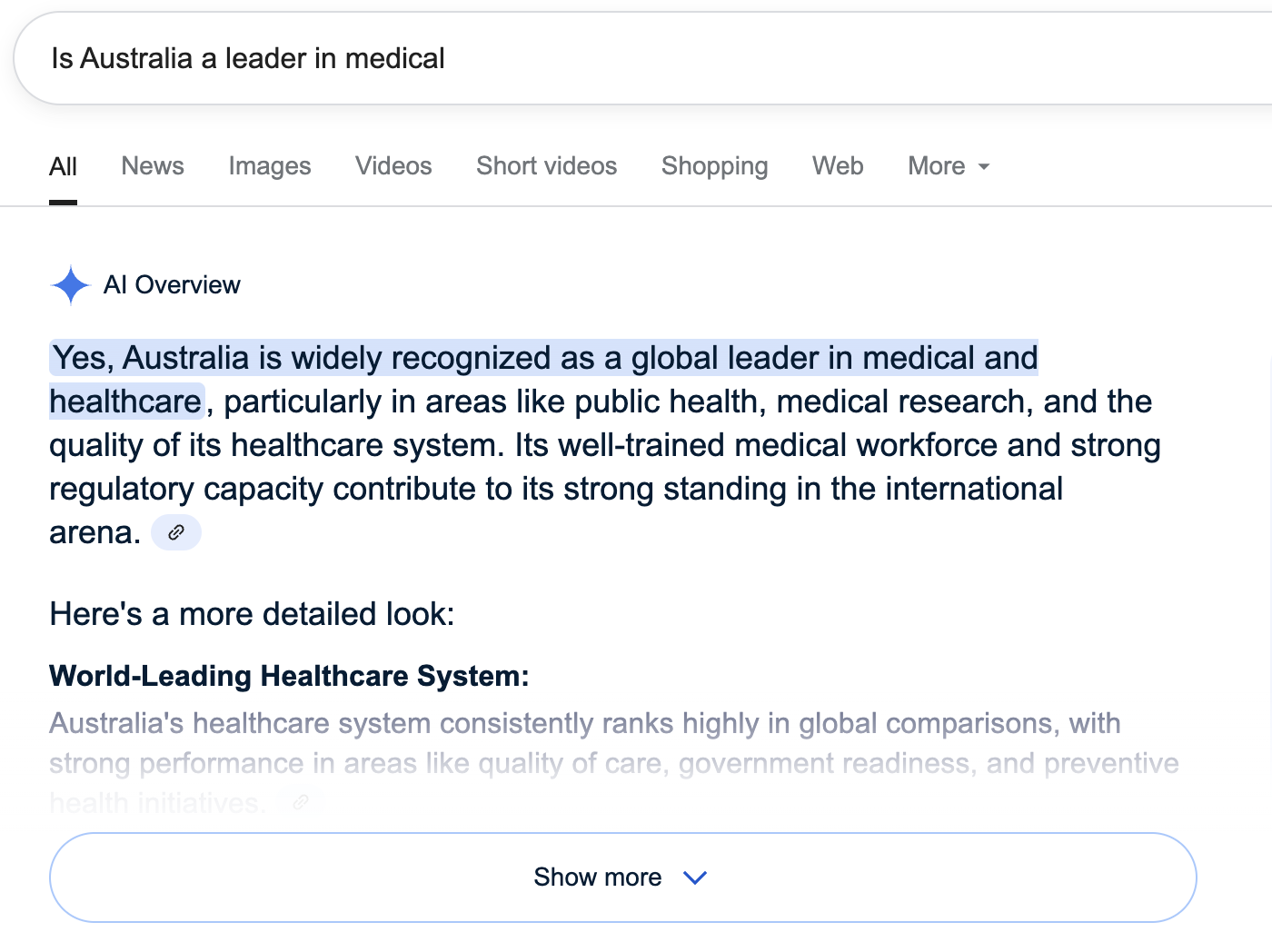Open the Videos results tab
This screenshot has width=1272, height=952.
coord(393,166)
